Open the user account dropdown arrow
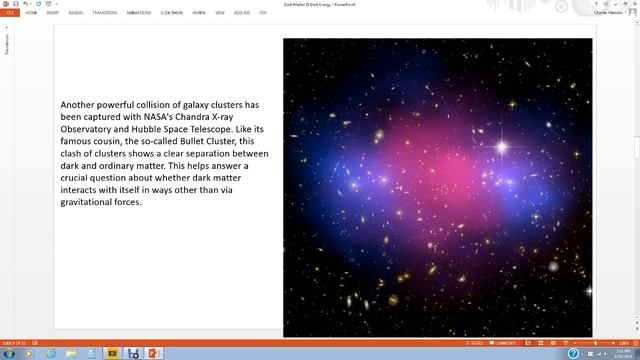 625,13
